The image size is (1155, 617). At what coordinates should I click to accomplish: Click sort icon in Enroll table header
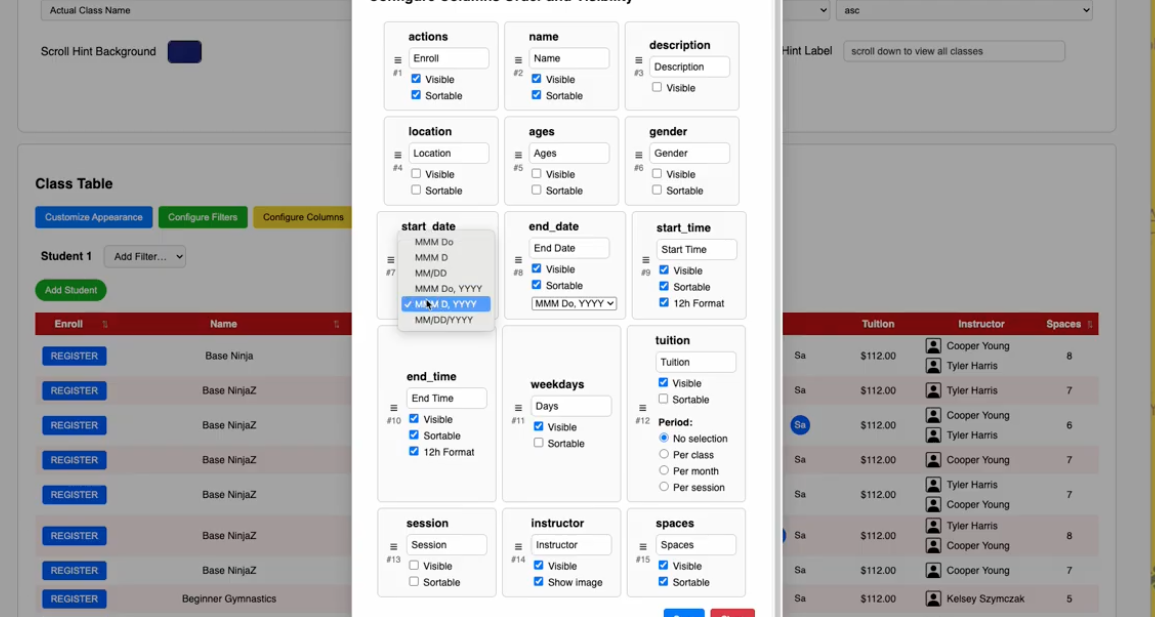pos(105,325)
